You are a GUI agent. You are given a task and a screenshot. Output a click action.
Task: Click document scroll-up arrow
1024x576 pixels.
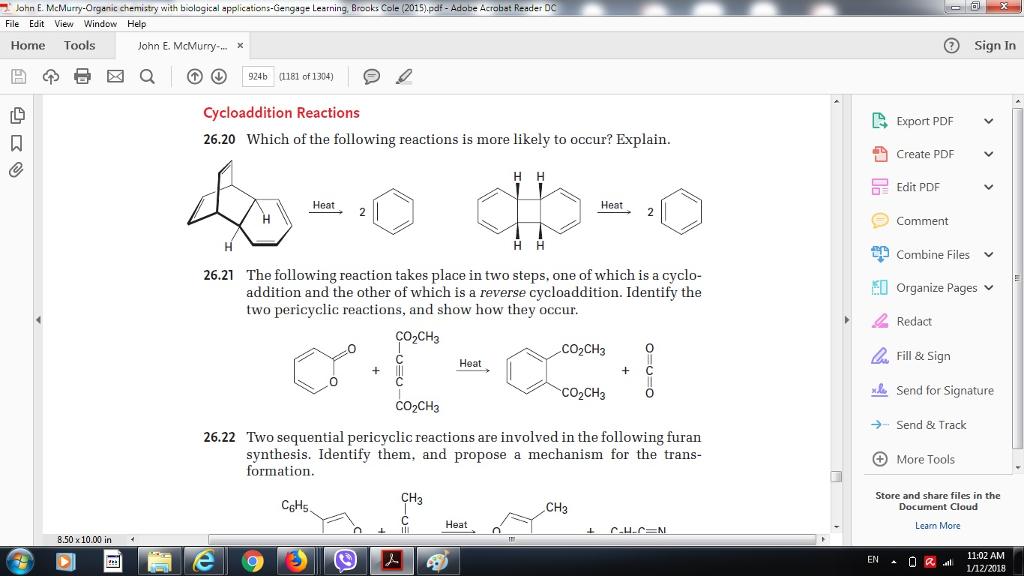click(x=836, y=101)
